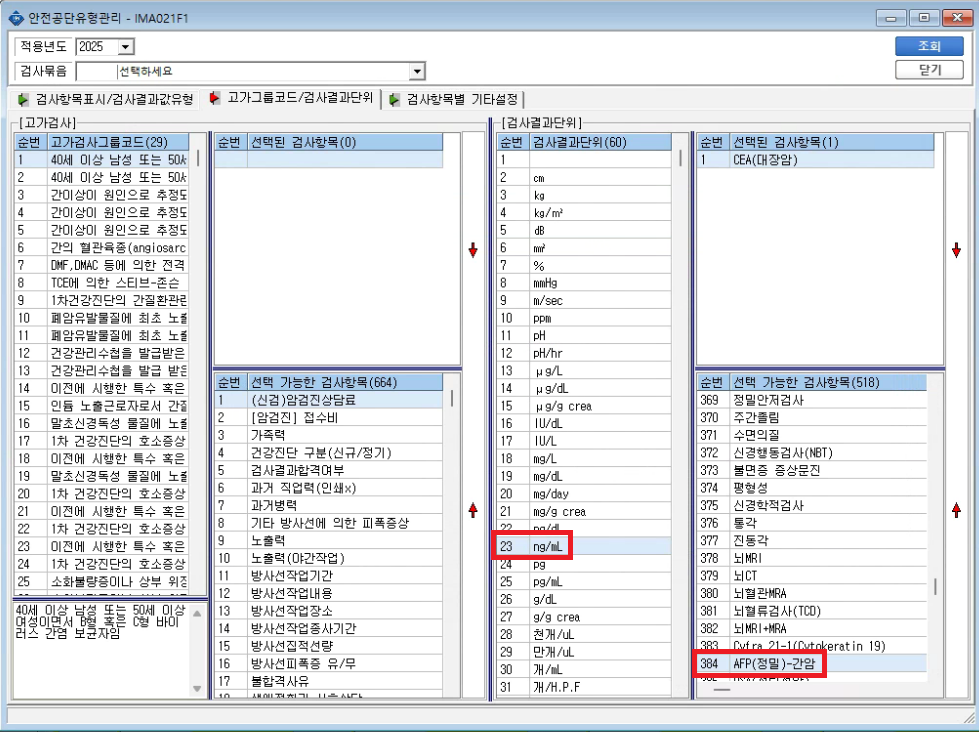Switch to 검사항목별 기타설정 tab

coord(455,99)
